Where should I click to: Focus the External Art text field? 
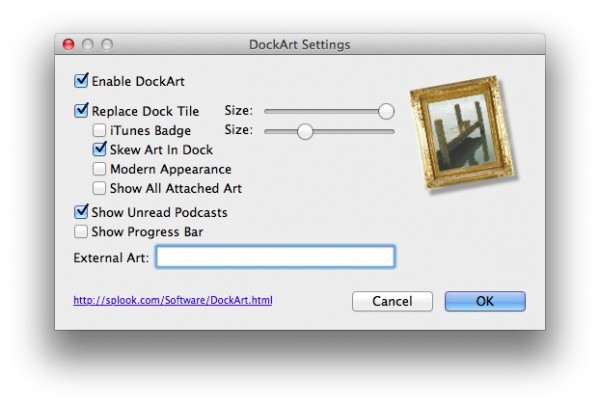pyautogui.click(x=275, y=257)
